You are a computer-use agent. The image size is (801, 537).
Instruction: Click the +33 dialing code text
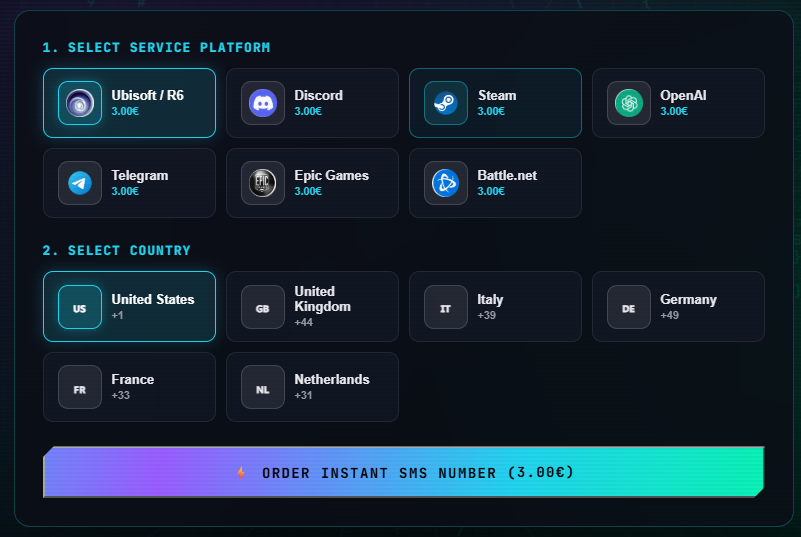coord(120,395)
